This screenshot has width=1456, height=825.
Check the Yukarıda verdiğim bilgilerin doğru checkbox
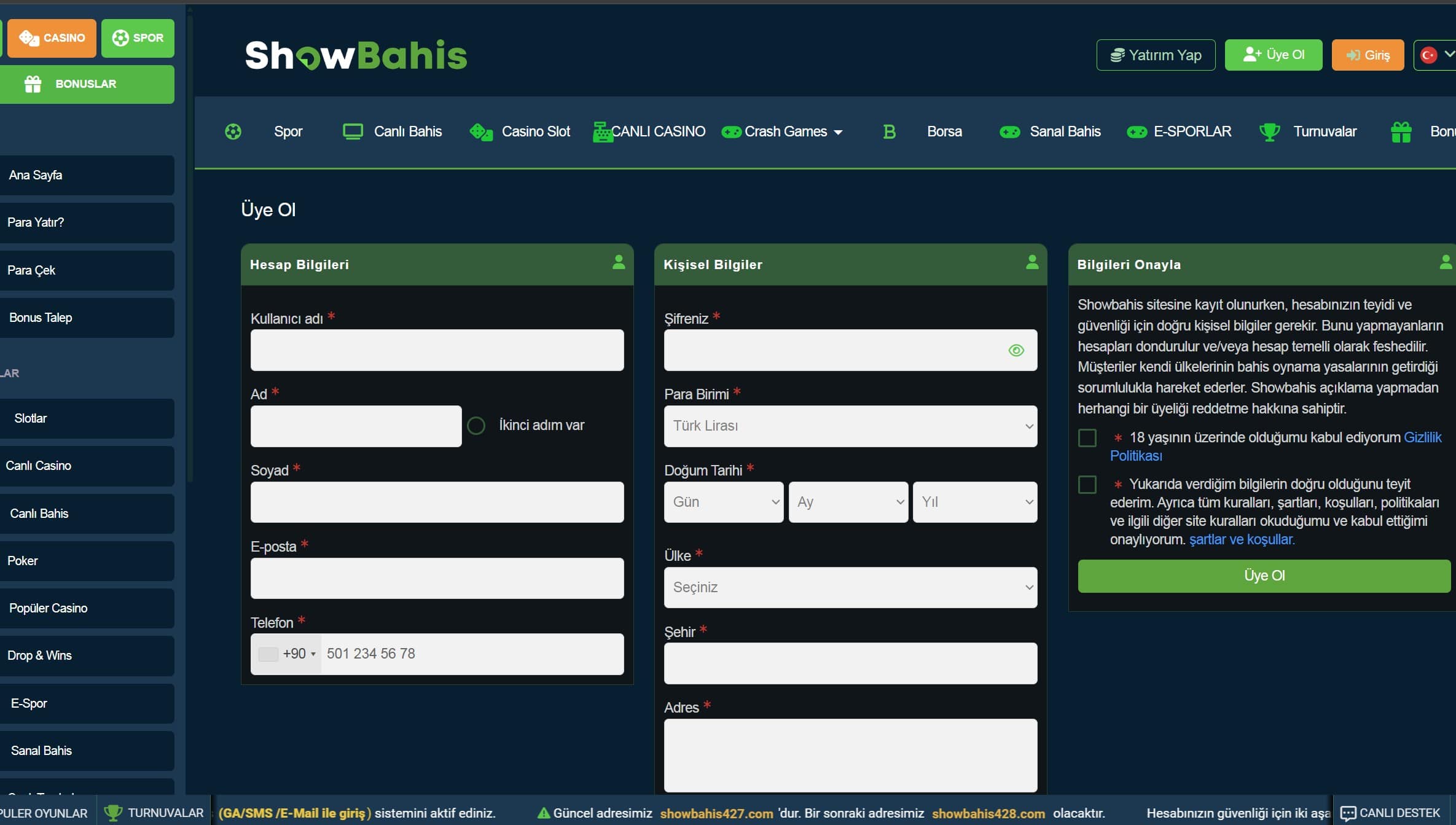pyautogui.click(x=1087, y=485)
